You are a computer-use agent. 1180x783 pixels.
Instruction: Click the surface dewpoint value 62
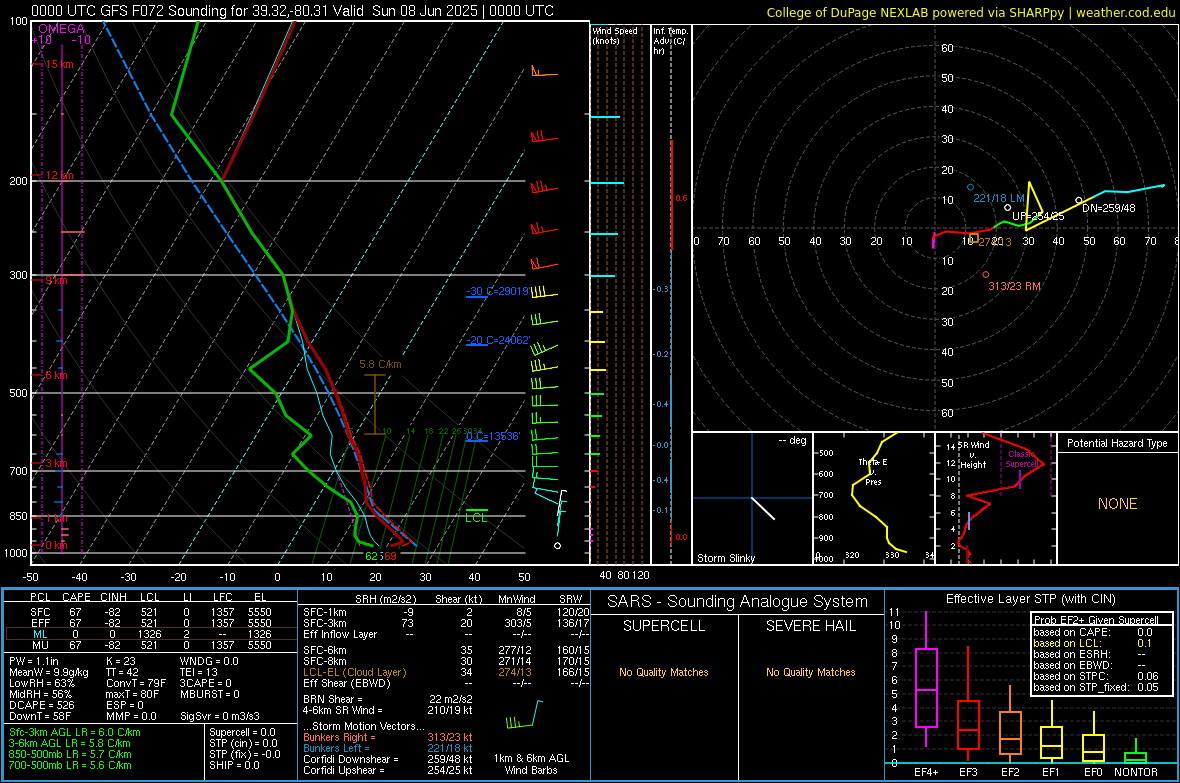pos(373,556)
